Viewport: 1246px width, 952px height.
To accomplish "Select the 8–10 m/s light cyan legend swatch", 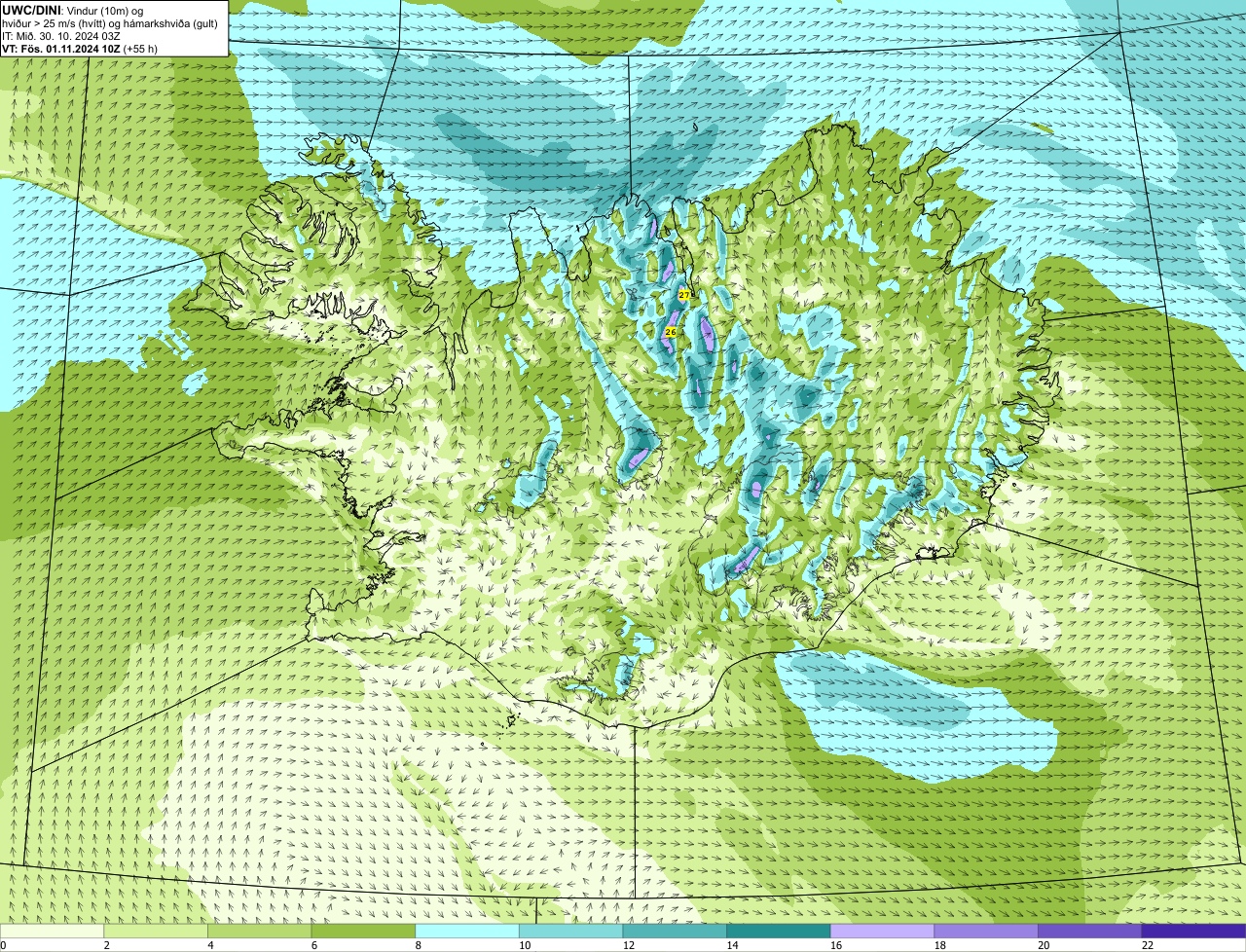I will (467, 931).
